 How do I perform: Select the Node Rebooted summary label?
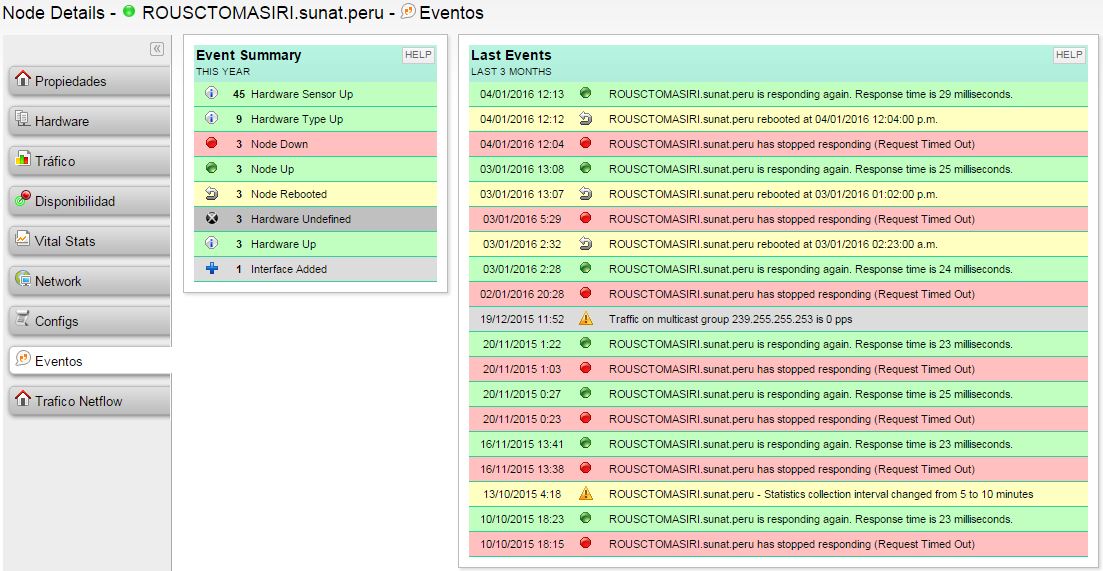(288, 194)
